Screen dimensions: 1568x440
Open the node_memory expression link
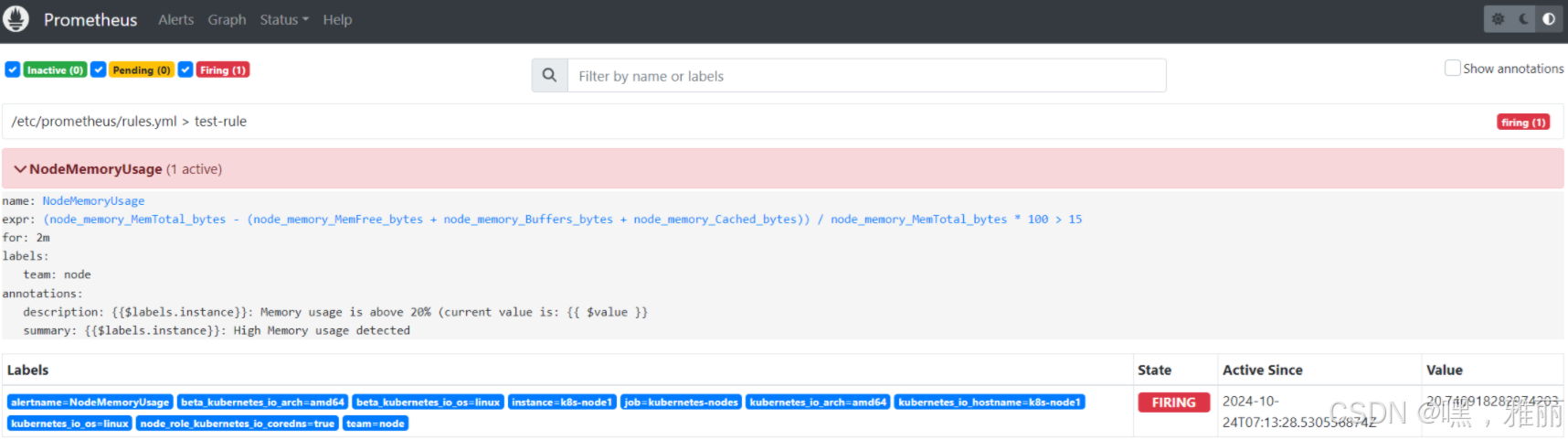point(562,219)
